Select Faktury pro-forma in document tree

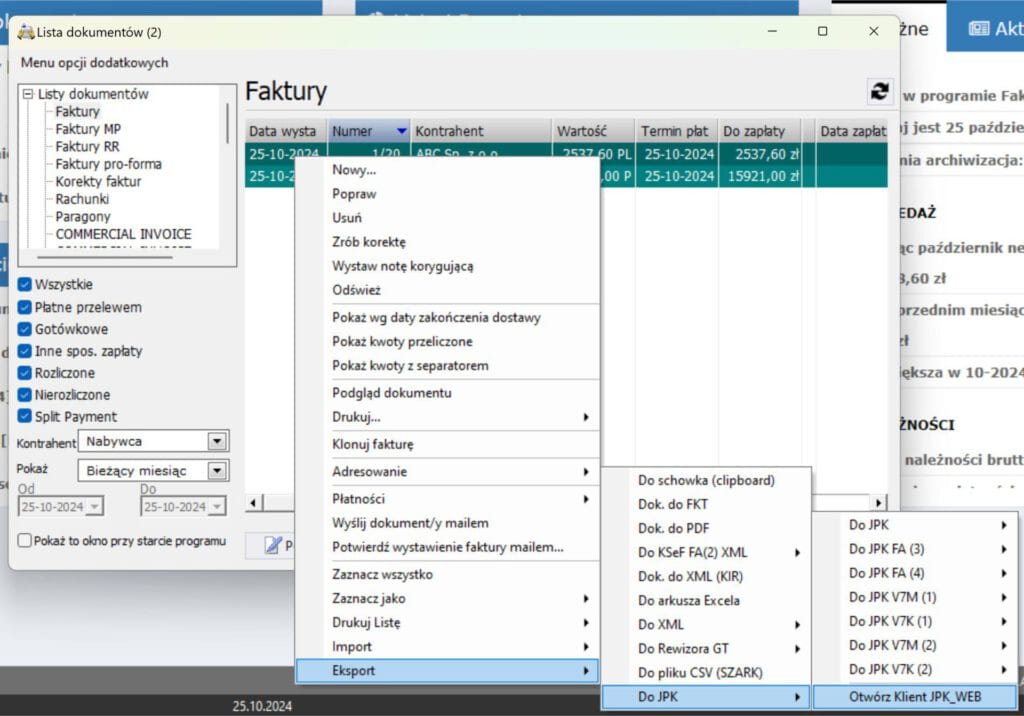(108, 164)
